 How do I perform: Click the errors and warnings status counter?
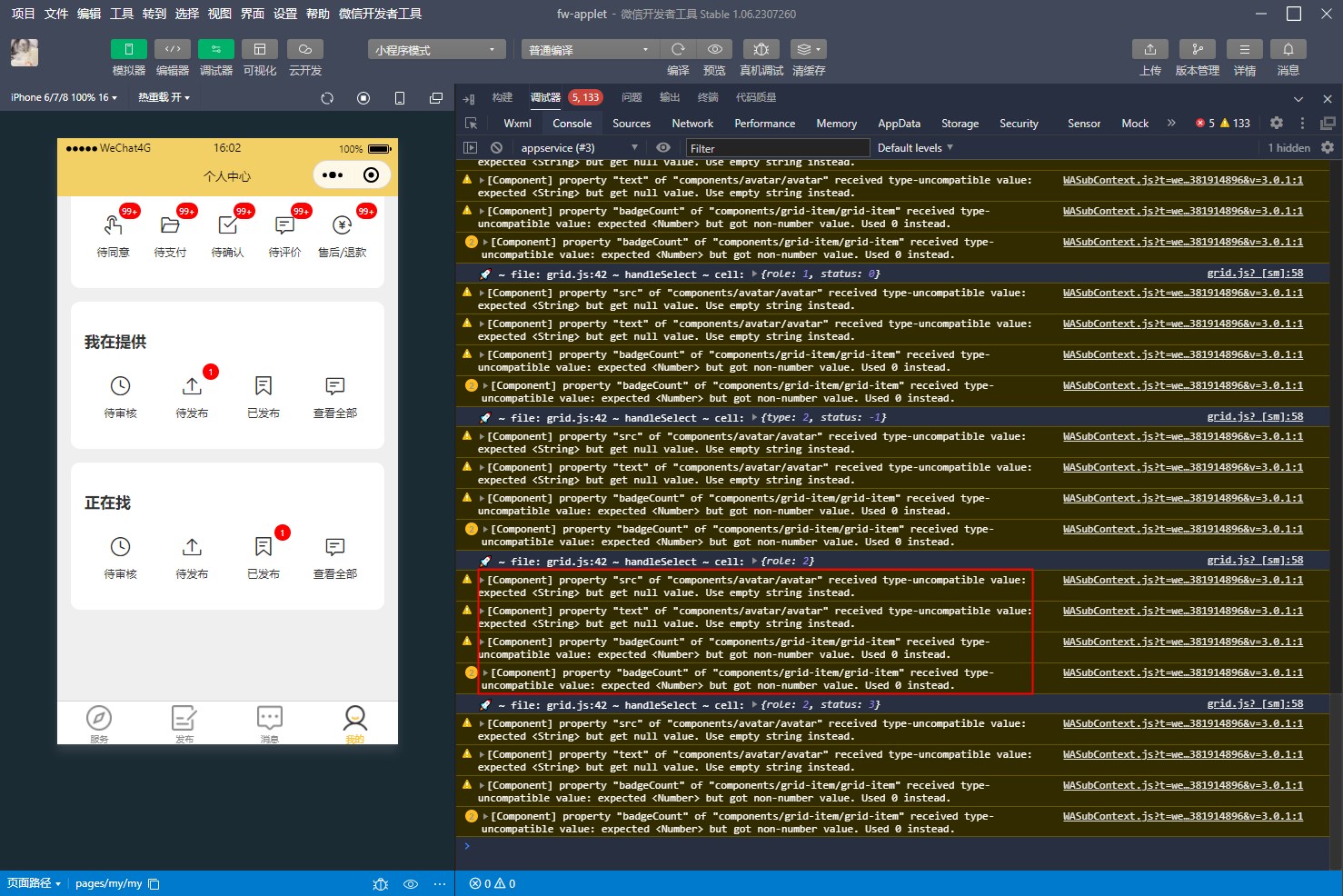492,883
